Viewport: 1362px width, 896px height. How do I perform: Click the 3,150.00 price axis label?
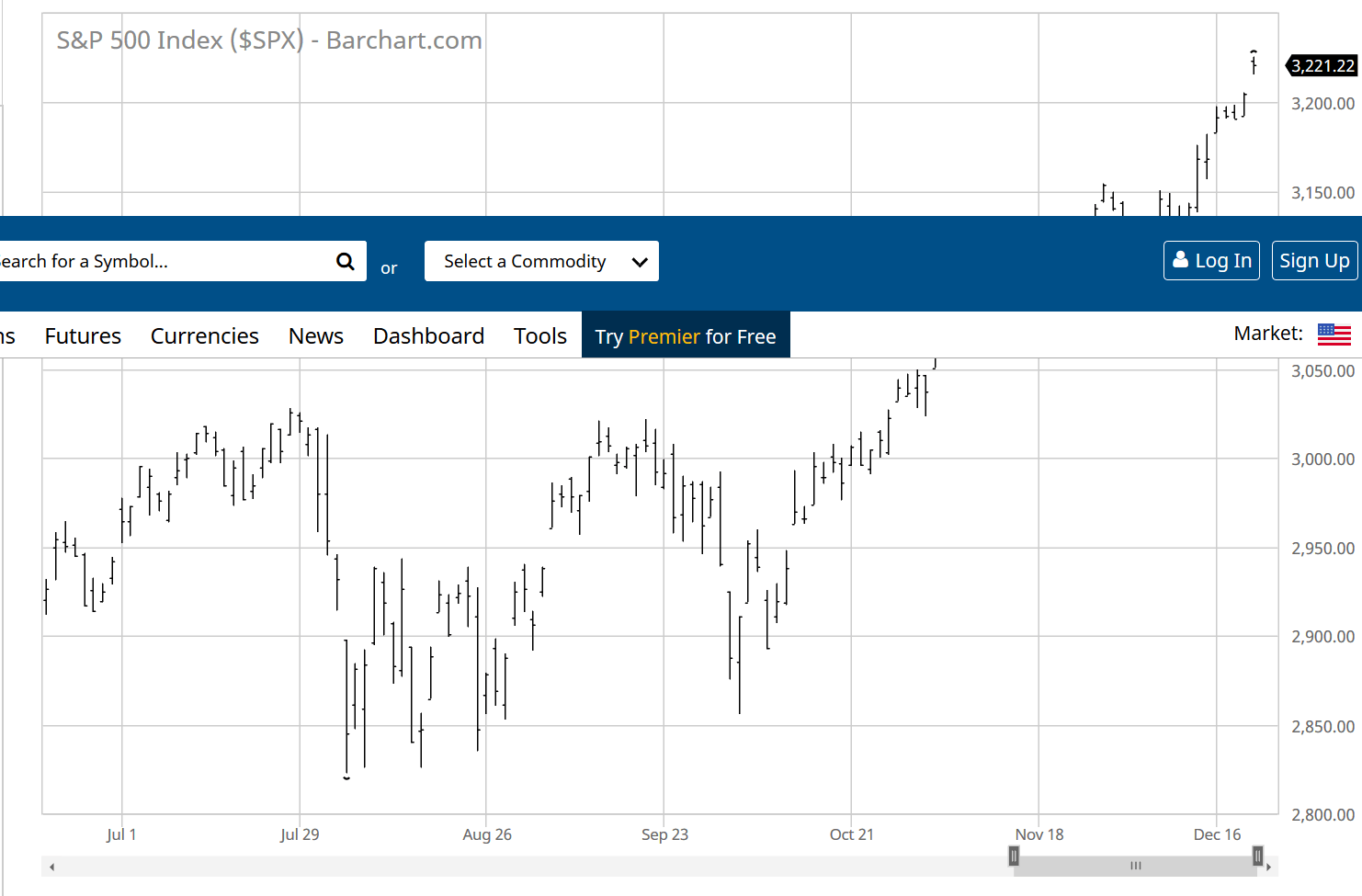click(1323, 193)
